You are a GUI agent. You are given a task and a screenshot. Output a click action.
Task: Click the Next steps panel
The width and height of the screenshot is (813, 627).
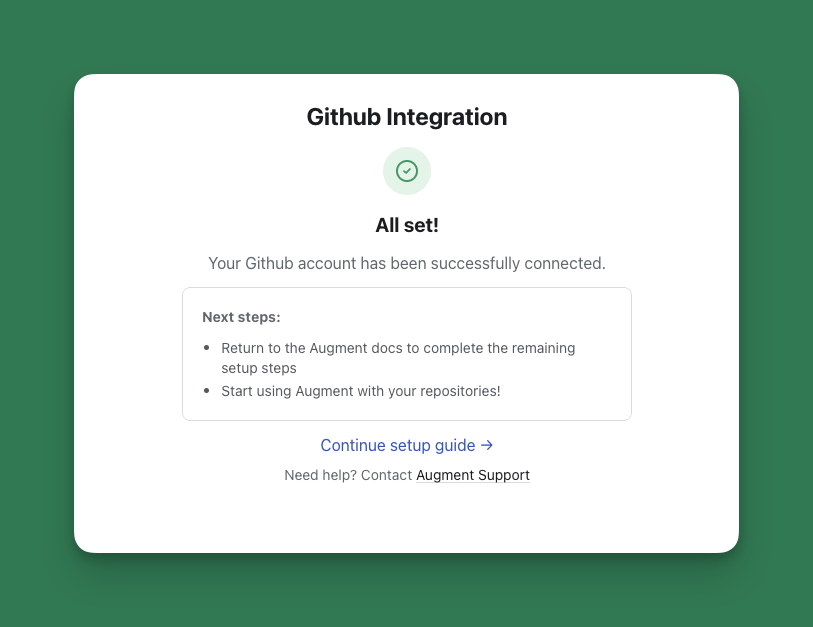tap(406, 353)
